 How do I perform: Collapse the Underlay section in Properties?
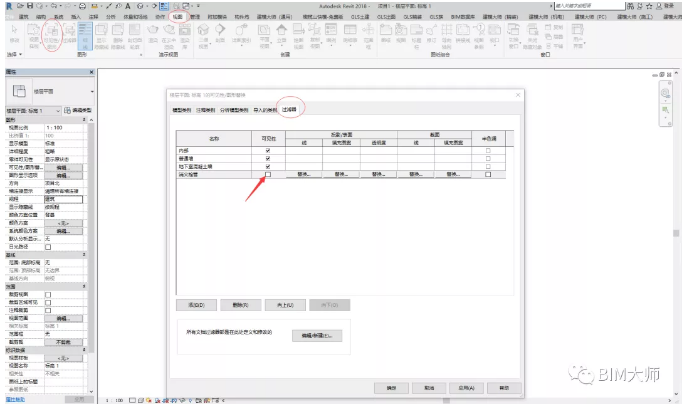[84, 255]
